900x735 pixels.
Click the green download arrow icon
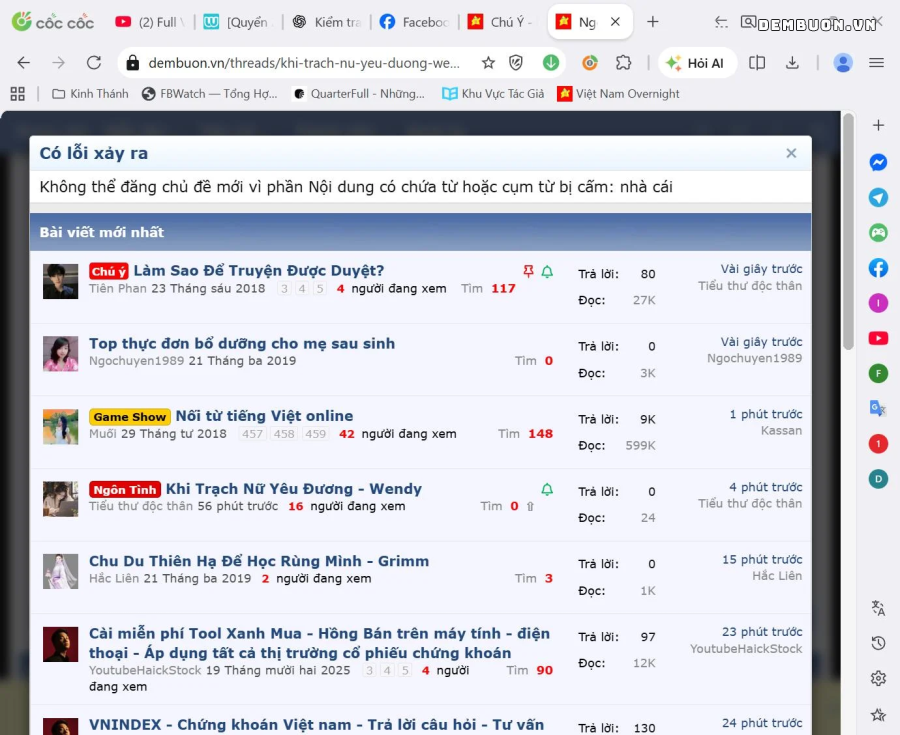pos(551,63)
